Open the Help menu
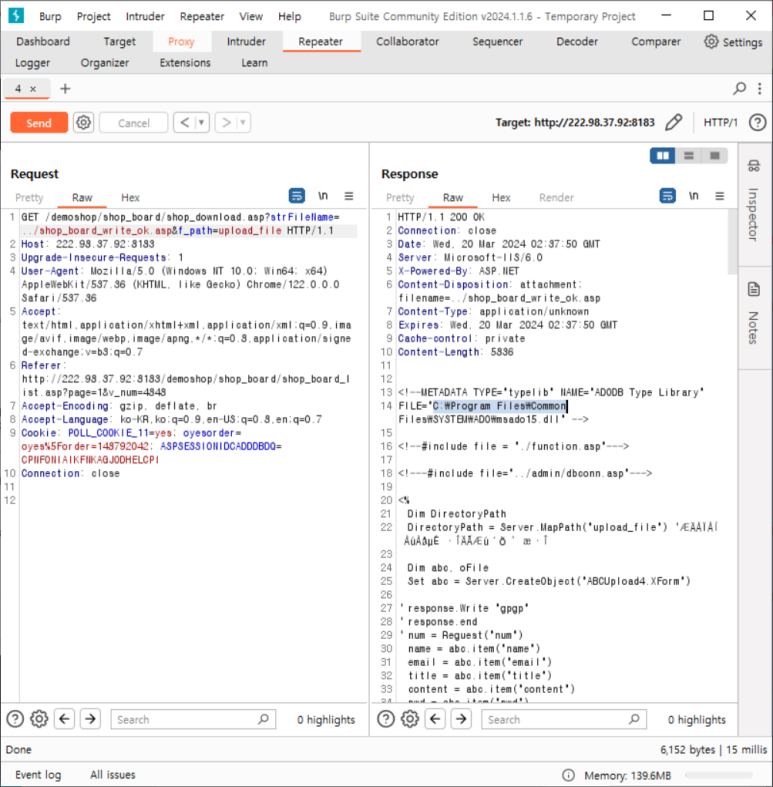 (290, 17)
